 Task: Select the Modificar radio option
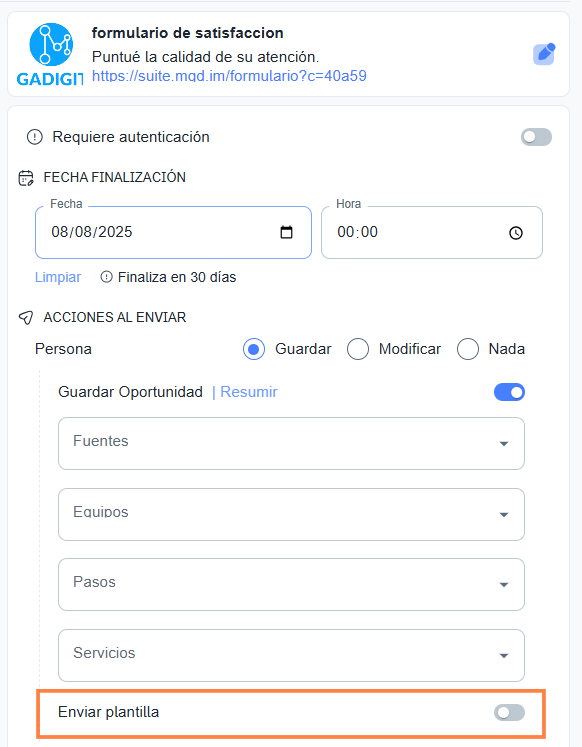(358, 349)
